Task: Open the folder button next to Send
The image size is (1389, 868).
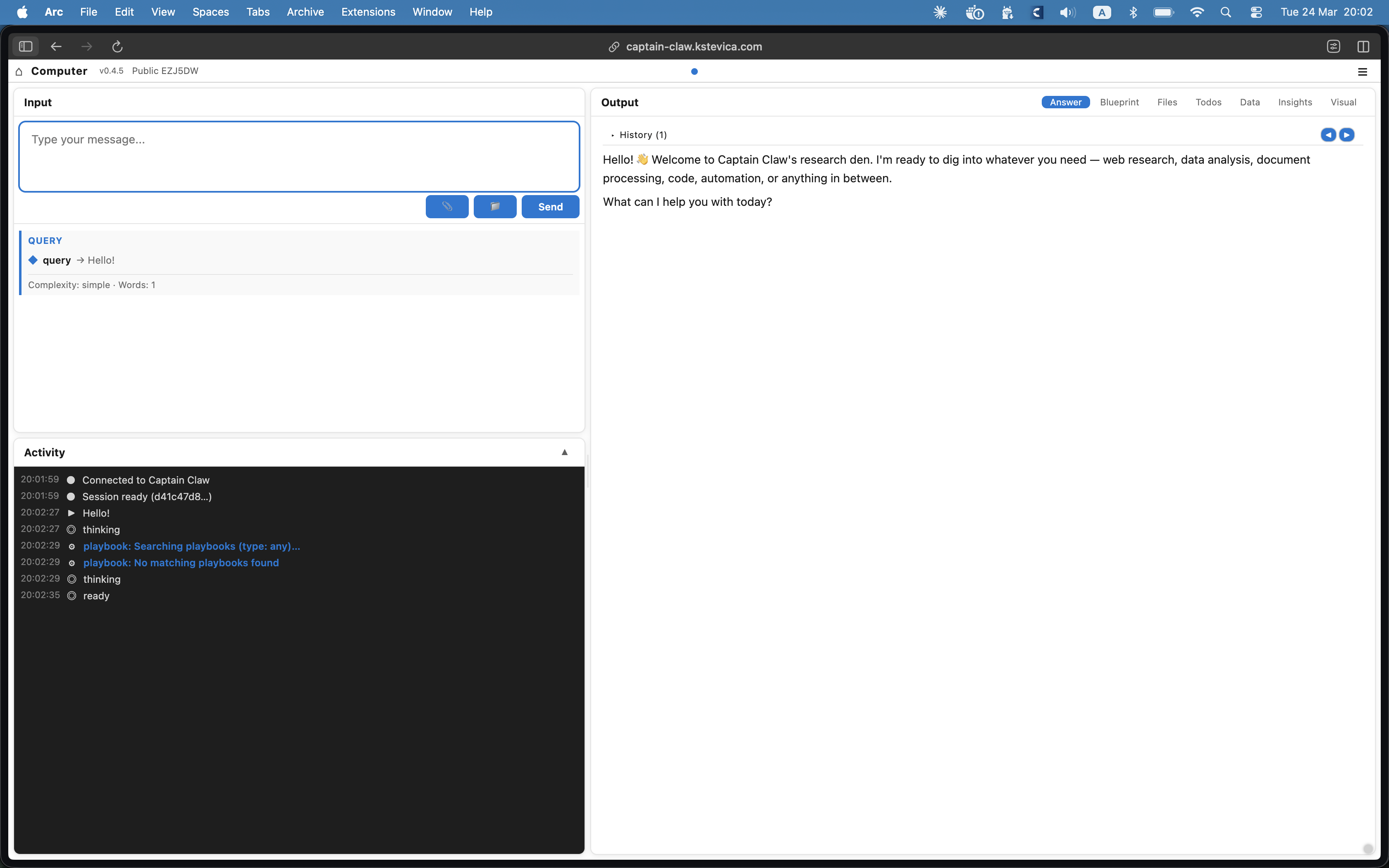Action: tap(495, 207)
